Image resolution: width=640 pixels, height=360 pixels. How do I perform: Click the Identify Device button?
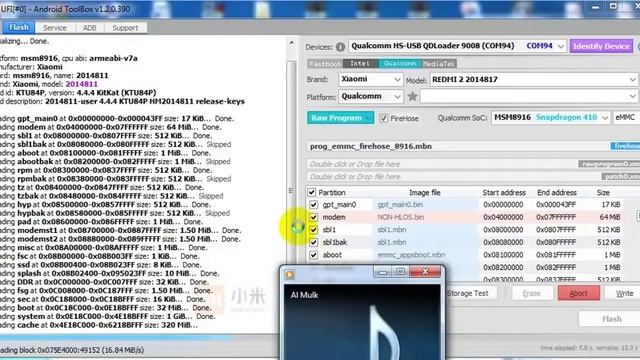[601, 47]
